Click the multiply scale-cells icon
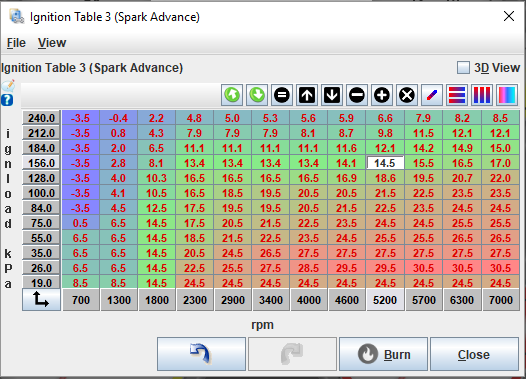This screenshot has height=379, width=526. tap(407, 95)
